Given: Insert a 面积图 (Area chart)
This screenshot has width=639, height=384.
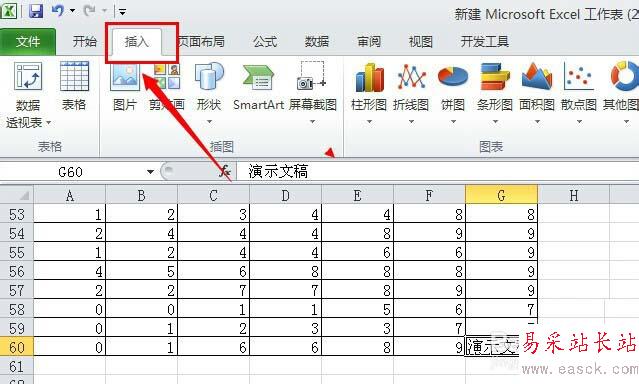Looking at the screenshot, I should click(x=537, y=86).
